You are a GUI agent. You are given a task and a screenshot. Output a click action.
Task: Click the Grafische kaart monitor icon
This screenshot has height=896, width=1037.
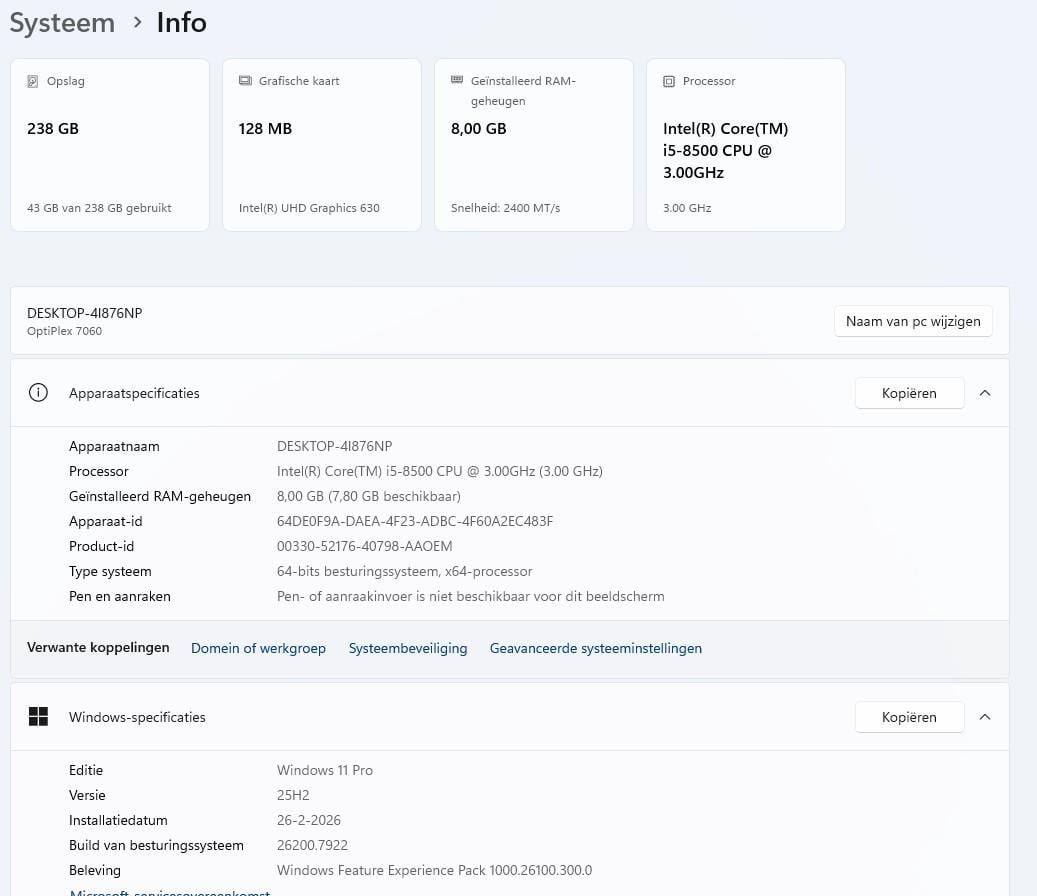click(245, 81)
